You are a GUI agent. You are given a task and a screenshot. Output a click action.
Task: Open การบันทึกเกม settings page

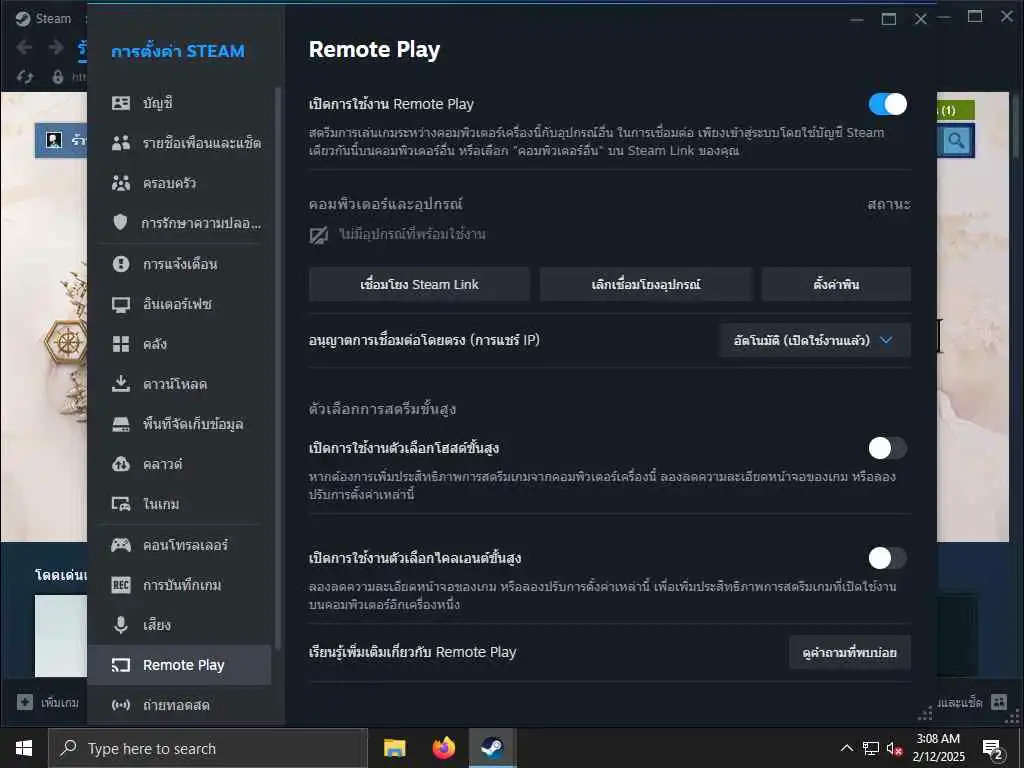[x=179, y=584]
